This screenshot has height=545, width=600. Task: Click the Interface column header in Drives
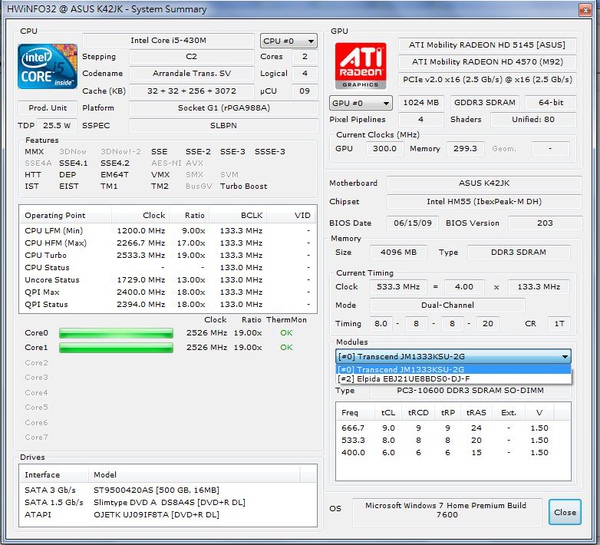pos(54,475)
